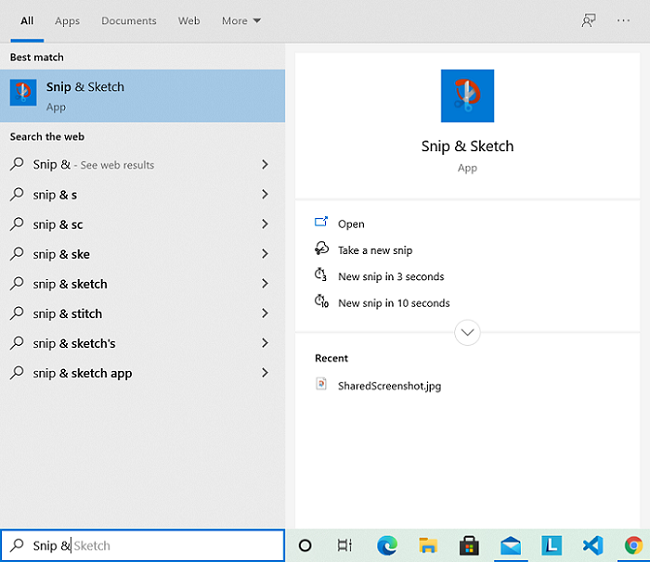This screenshot has height=562, width=650.
Task: Open the feedback icon in search header
Action: coord(589,20)
